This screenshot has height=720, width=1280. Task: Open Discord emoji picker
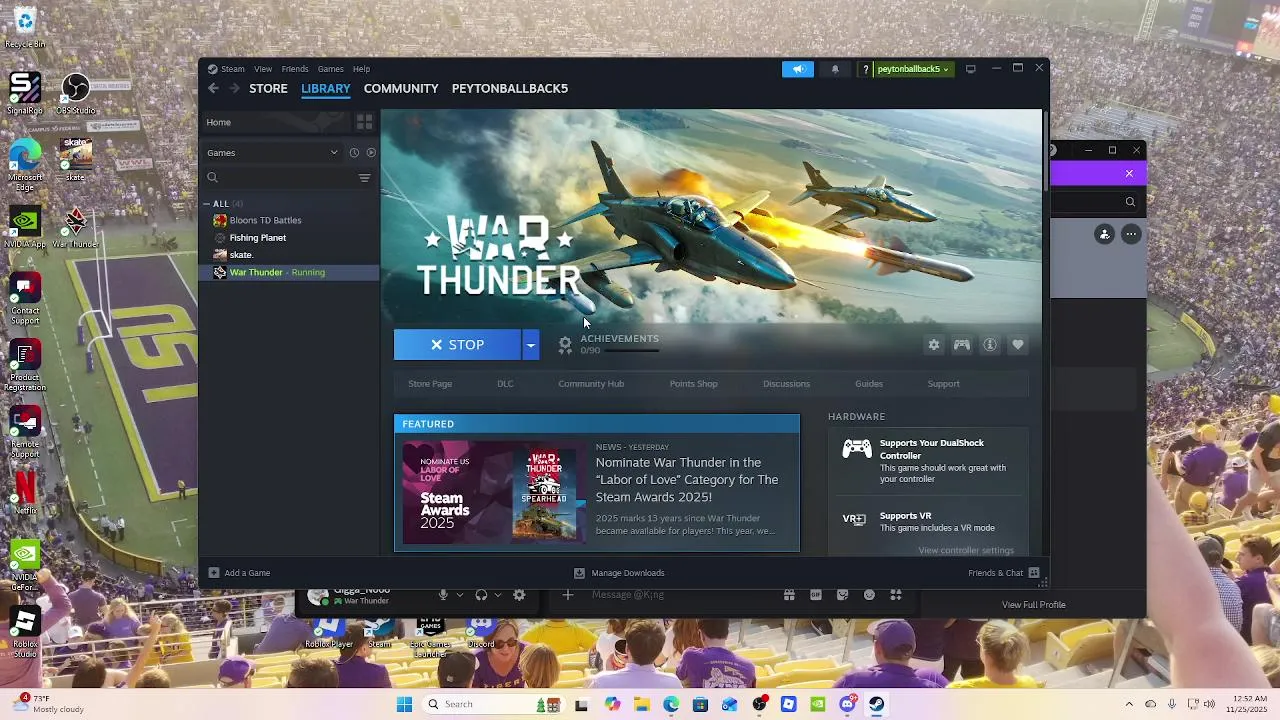869,595
